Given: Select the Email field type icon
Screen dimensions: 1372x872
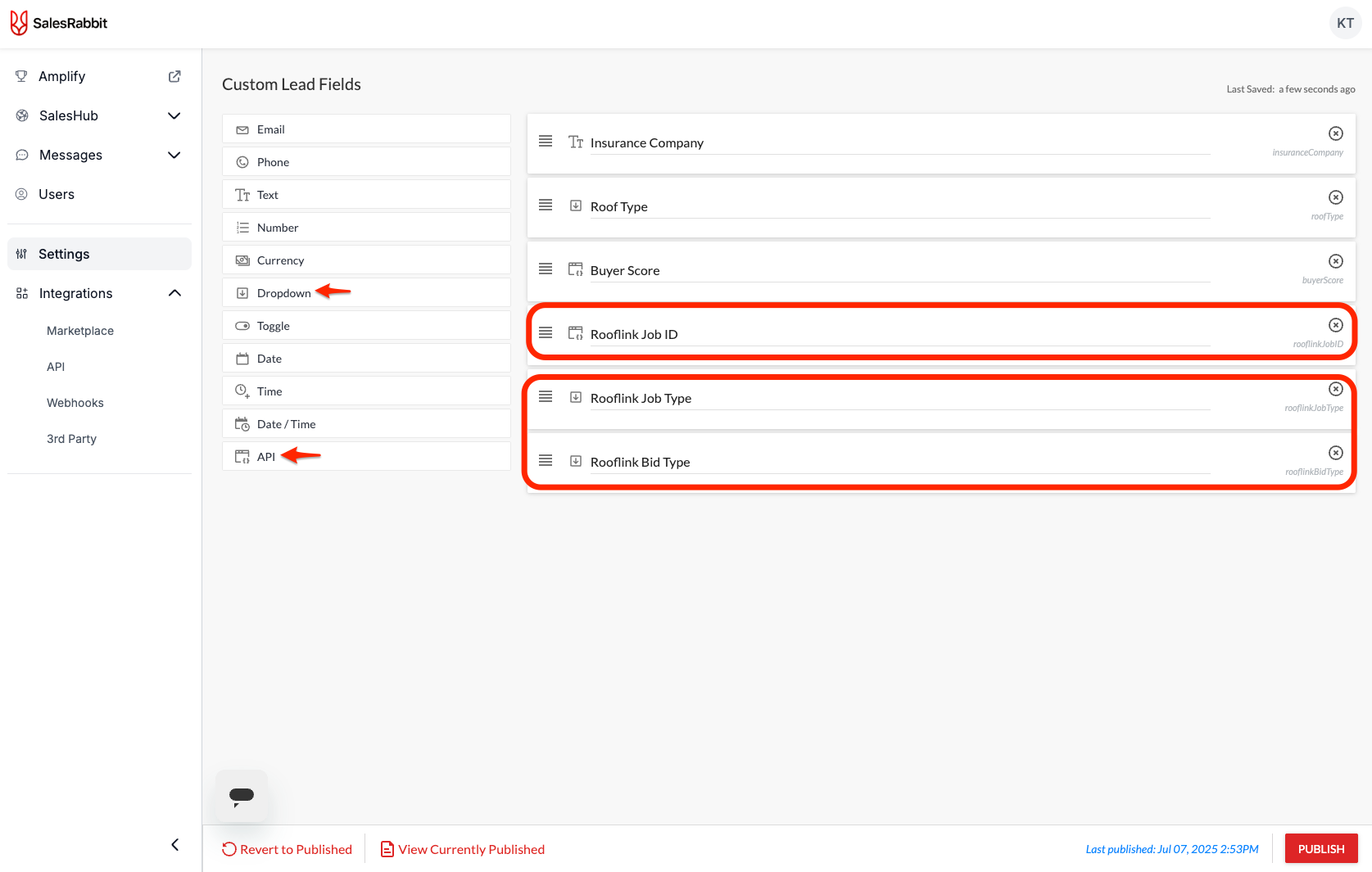Looking at the screenshot, I should click(x=242, y=129).
